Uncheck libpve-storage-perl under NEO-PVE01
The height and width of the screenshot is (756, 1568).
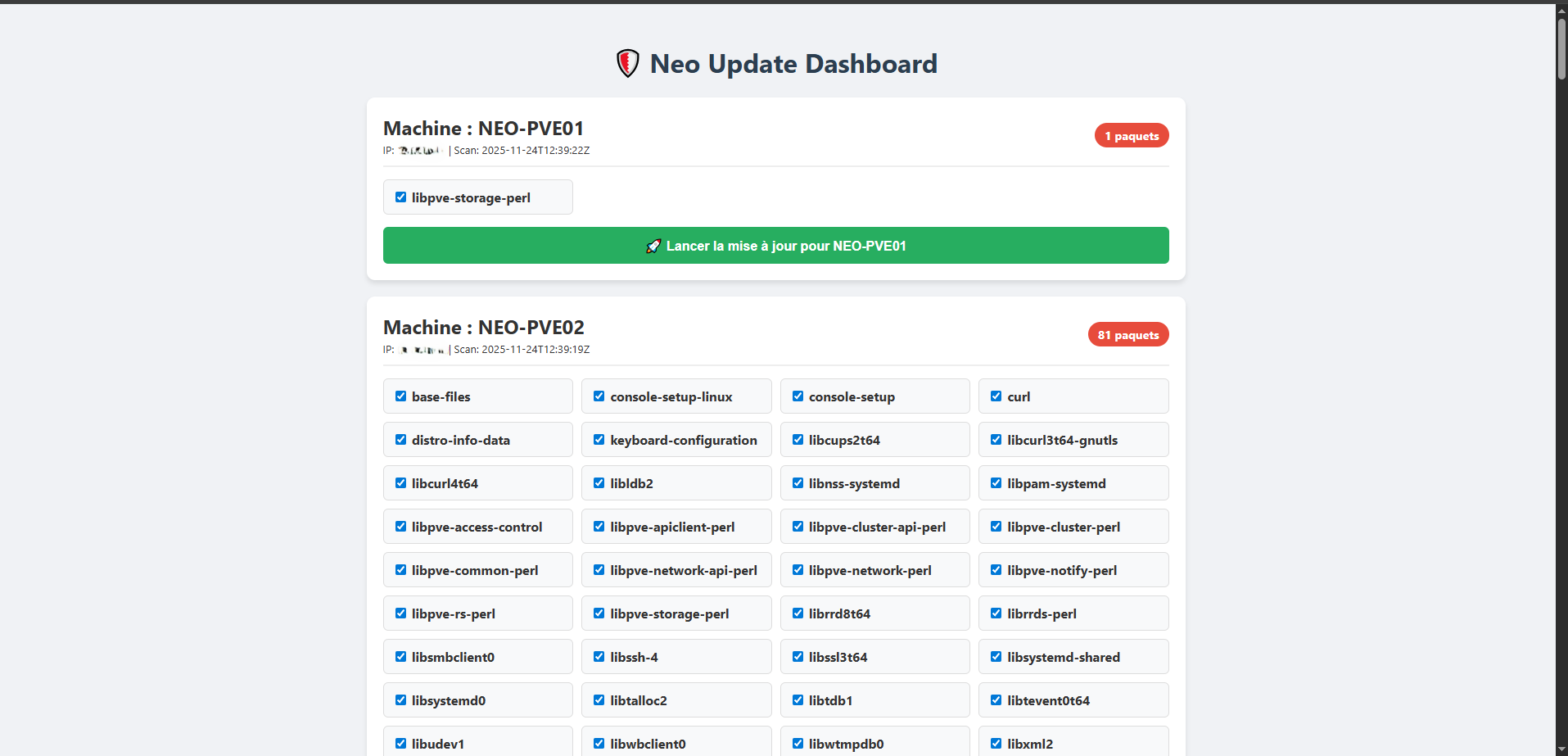401,197
